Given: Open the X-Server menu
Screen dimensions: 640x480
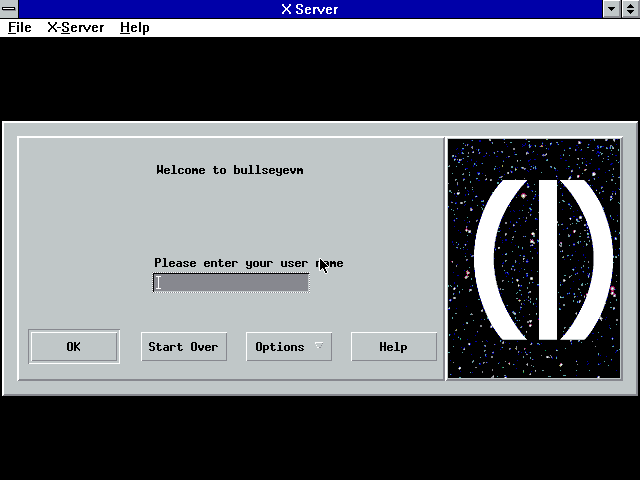Looking at the screenshot, I should [x=76, y=28].
